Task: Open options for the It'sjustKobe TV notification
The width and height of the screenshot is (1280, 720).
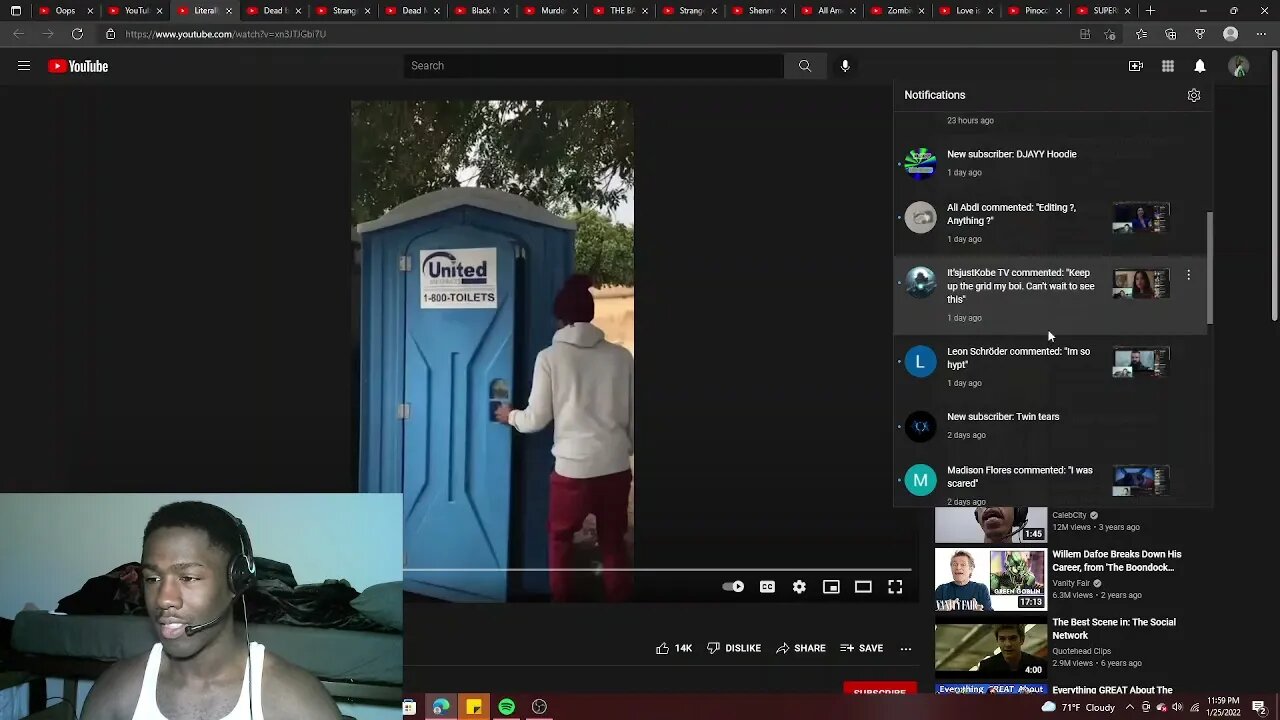Action: pos(1188,275)
